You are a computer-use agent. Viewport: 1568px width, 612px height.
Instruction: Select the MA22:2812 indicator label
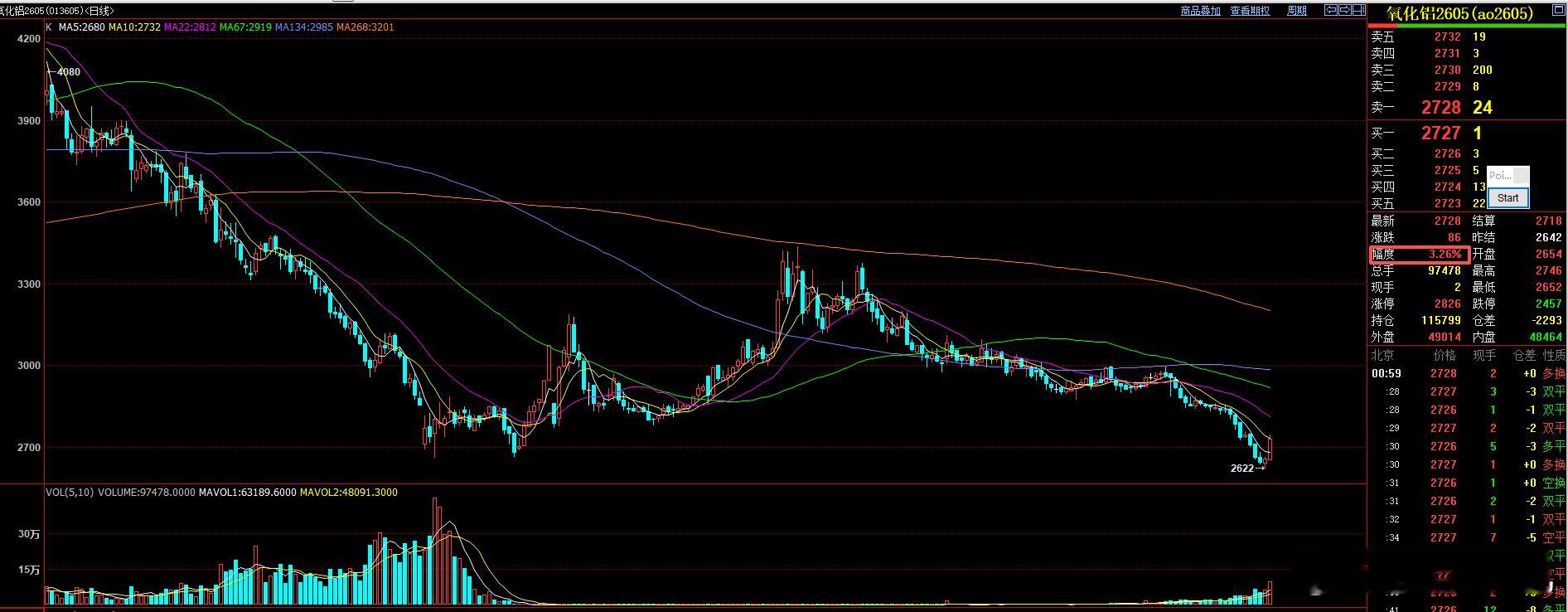190,27
